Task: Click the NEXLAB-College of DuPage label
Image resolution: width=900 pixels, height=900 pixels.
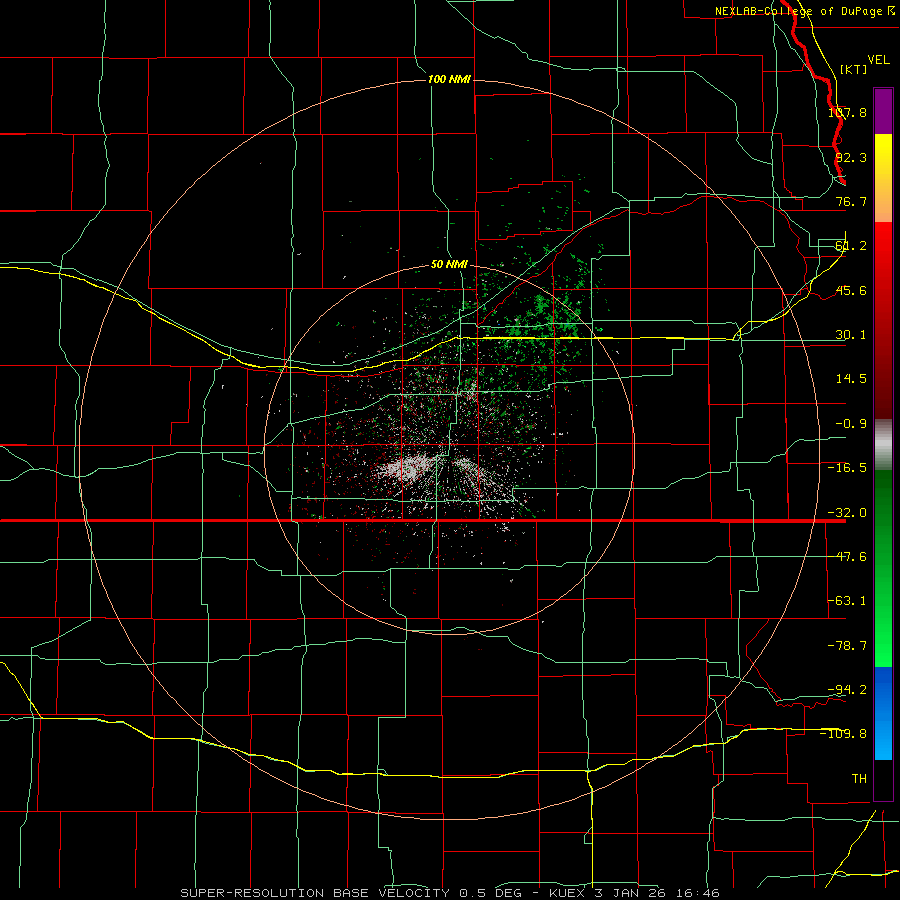Action: pyautogui.click(x=798, y=11)
